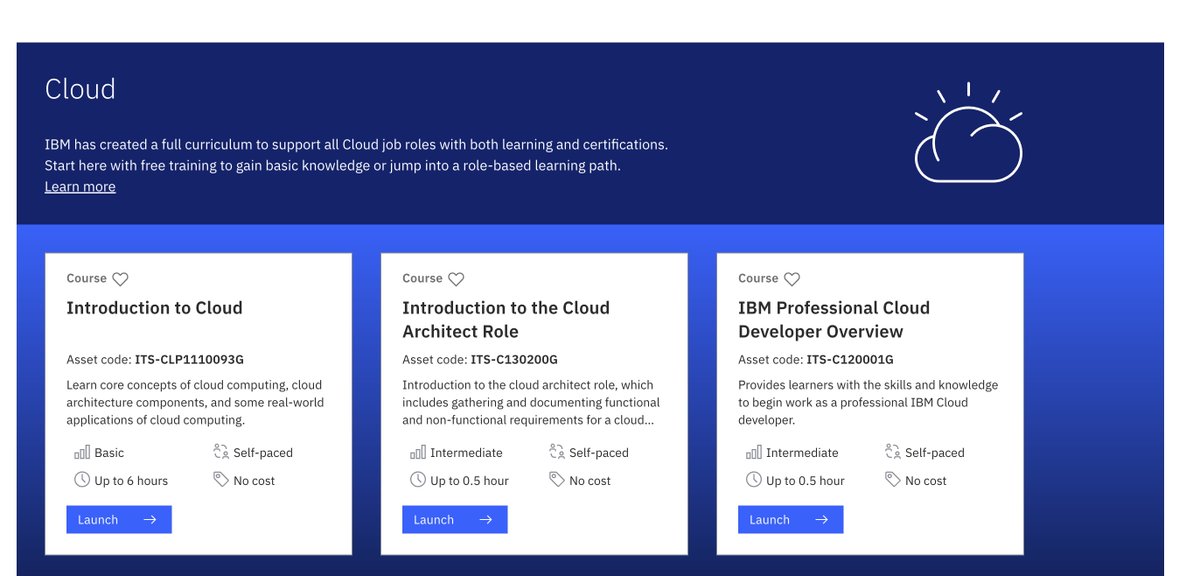The width and height of the screenshot is (1200, 576).
Task: Click Intermediate label on Cloud Developer Overview card
Action: point(803,453)
